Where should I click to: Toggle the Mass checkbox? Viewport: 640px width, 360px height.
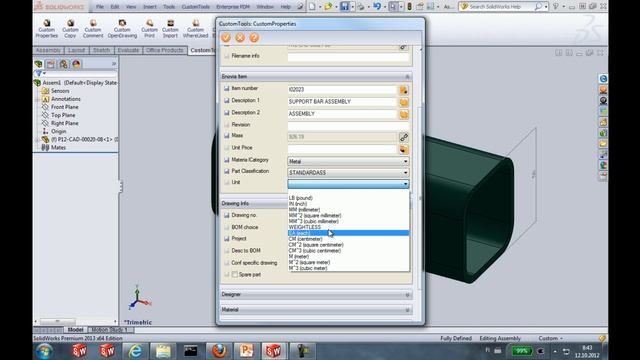[x=227, y=136]
